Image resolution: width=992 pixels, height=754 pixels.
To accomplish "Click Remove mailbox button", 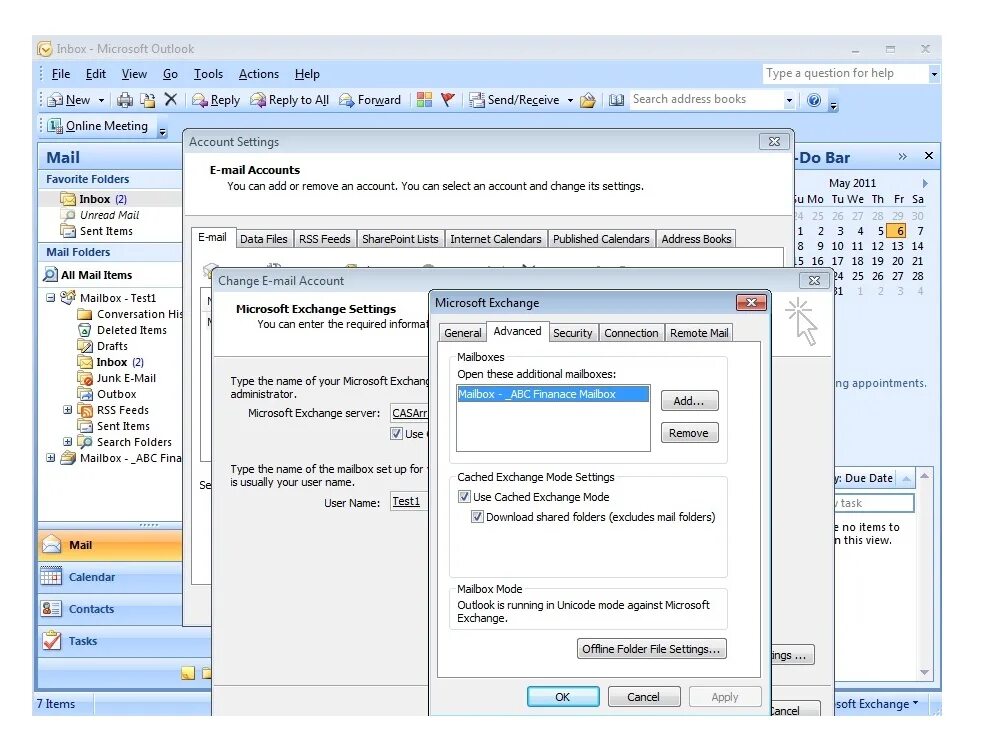I will click(689, 433).
